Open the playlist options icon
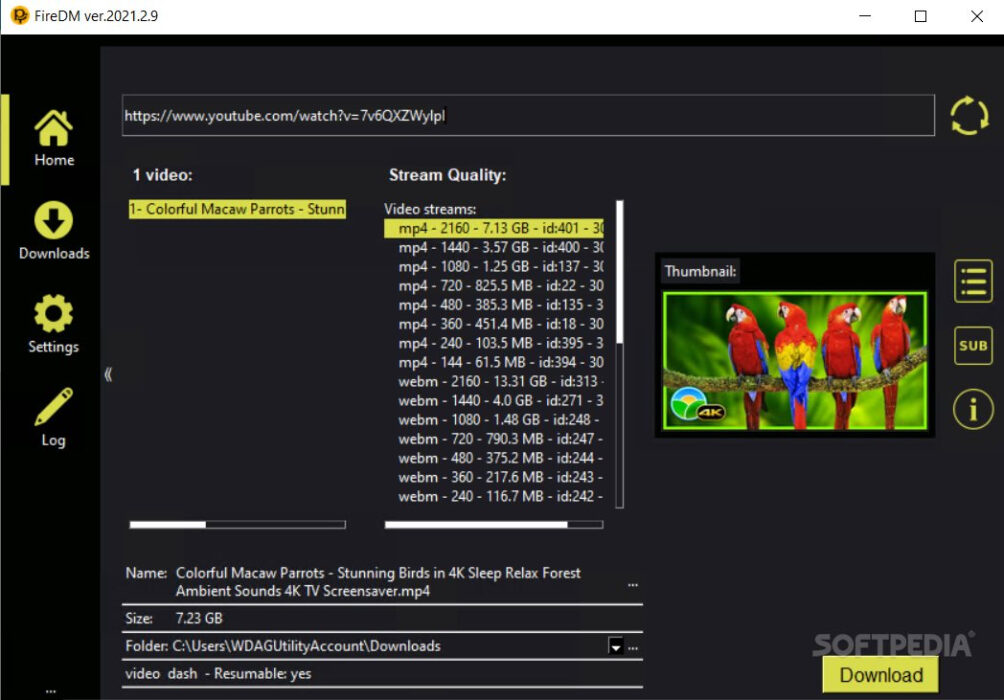 971,281
